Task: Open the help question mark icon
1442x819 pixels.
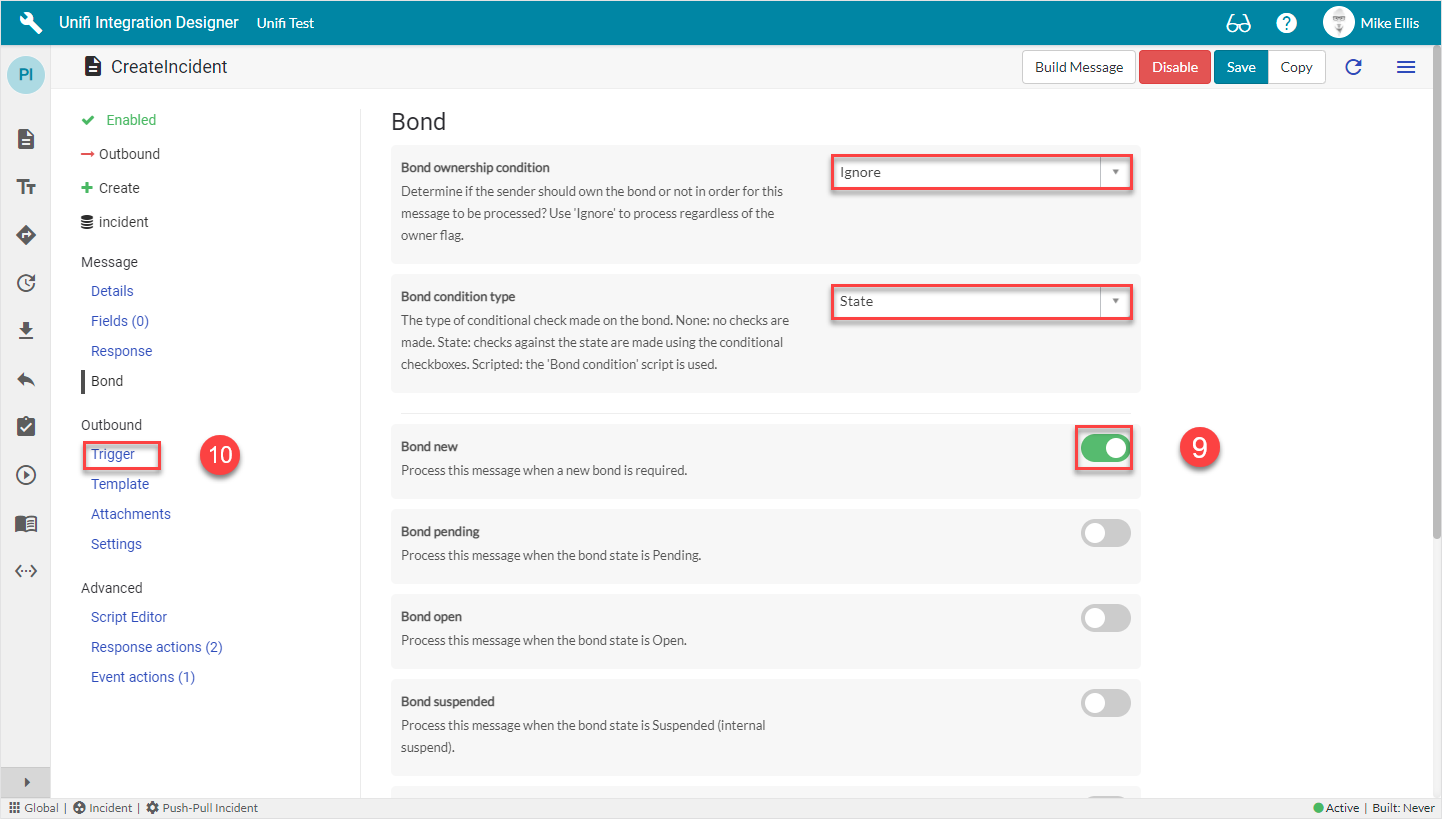Action: coord(1286,22)
